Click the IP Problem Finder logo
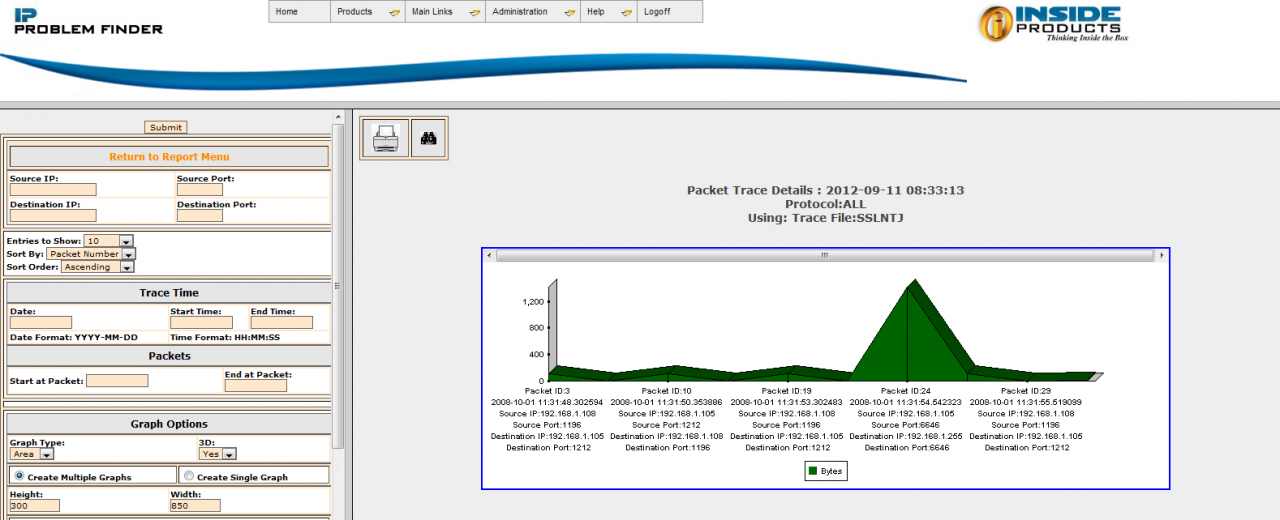Image resolution: width=1280 pixels, height=520 pixels. pos(88,21)
